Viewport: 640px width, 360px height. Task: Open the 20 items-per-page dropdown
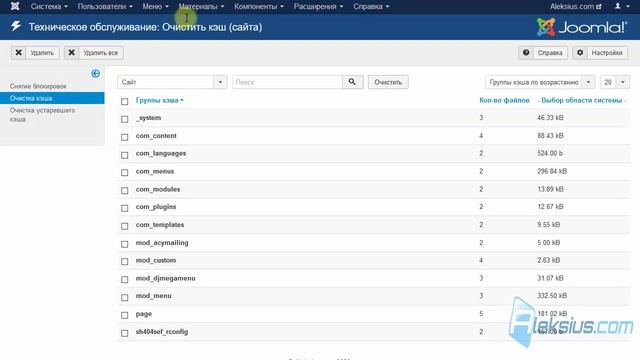[x=614, y=82]
